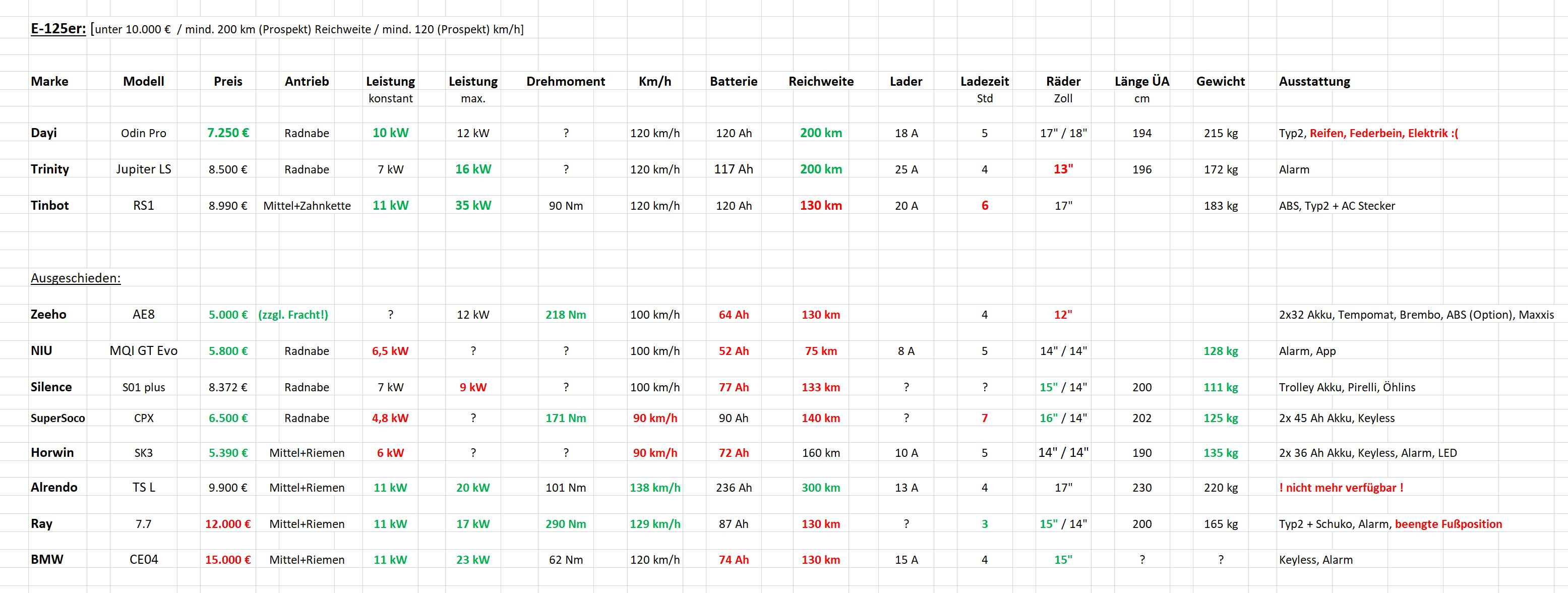Select the '(zzgl. Fracht!)' note cell
Viewport: 1568px width, 593px height.
pos(293,315)
